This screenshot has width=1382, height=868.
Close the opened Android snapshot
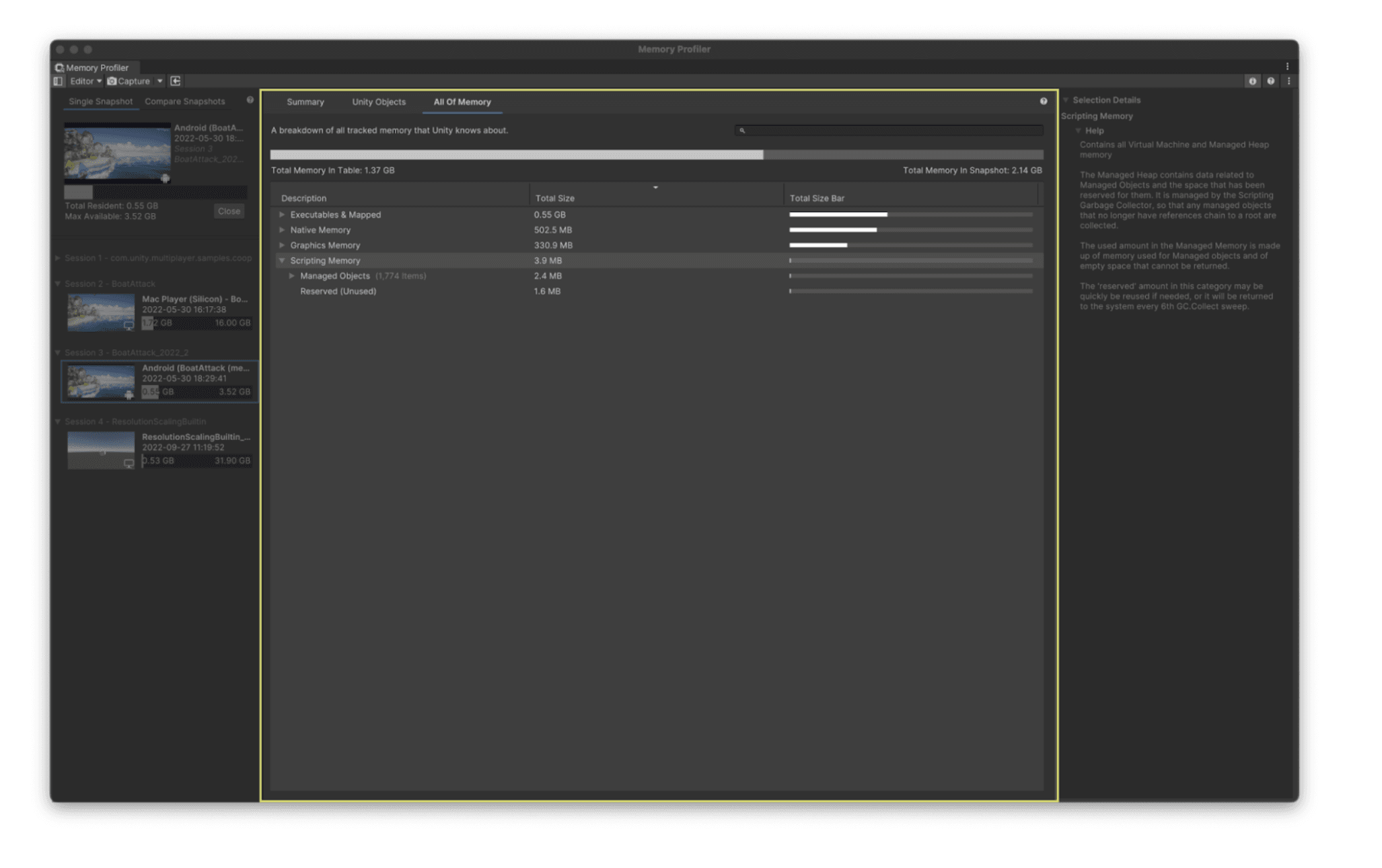(229, 211)
